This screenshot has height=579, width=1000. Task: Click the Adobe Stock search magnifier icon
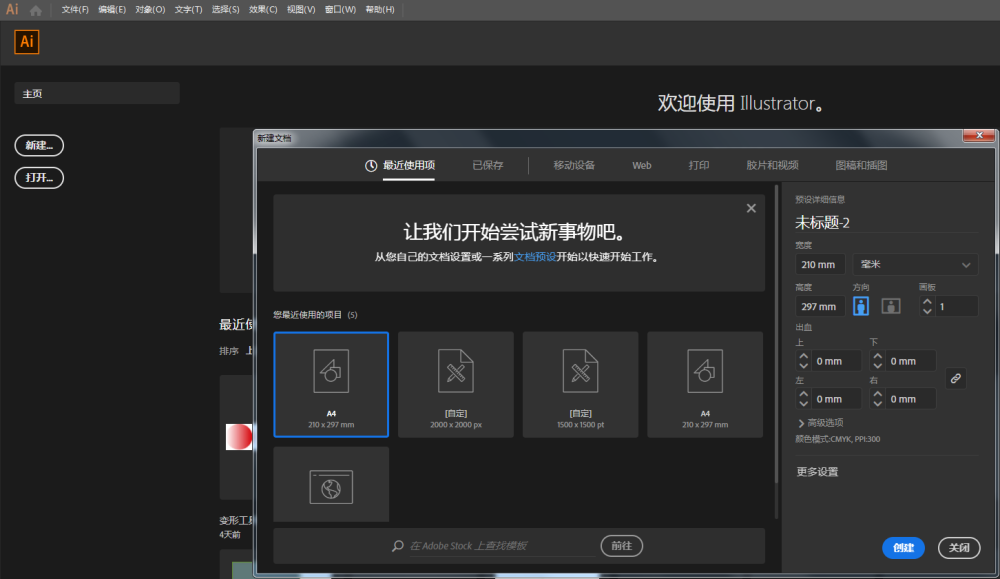(397, 546)
